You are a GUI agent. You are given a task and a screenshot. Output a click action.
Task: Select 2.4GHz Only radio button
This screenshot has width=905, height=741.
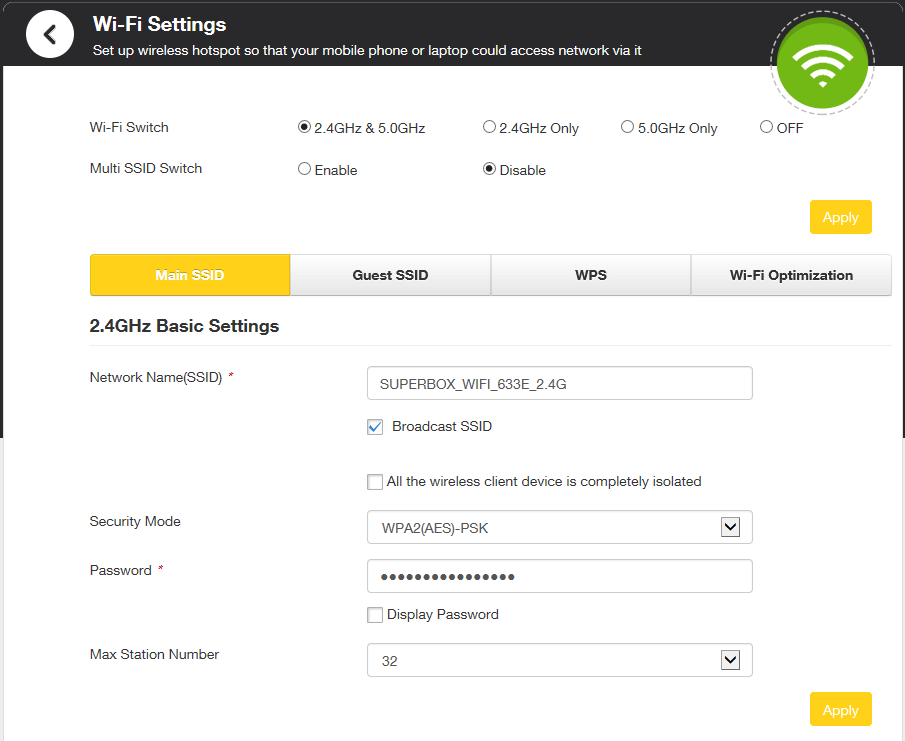(x=489, y=128)
